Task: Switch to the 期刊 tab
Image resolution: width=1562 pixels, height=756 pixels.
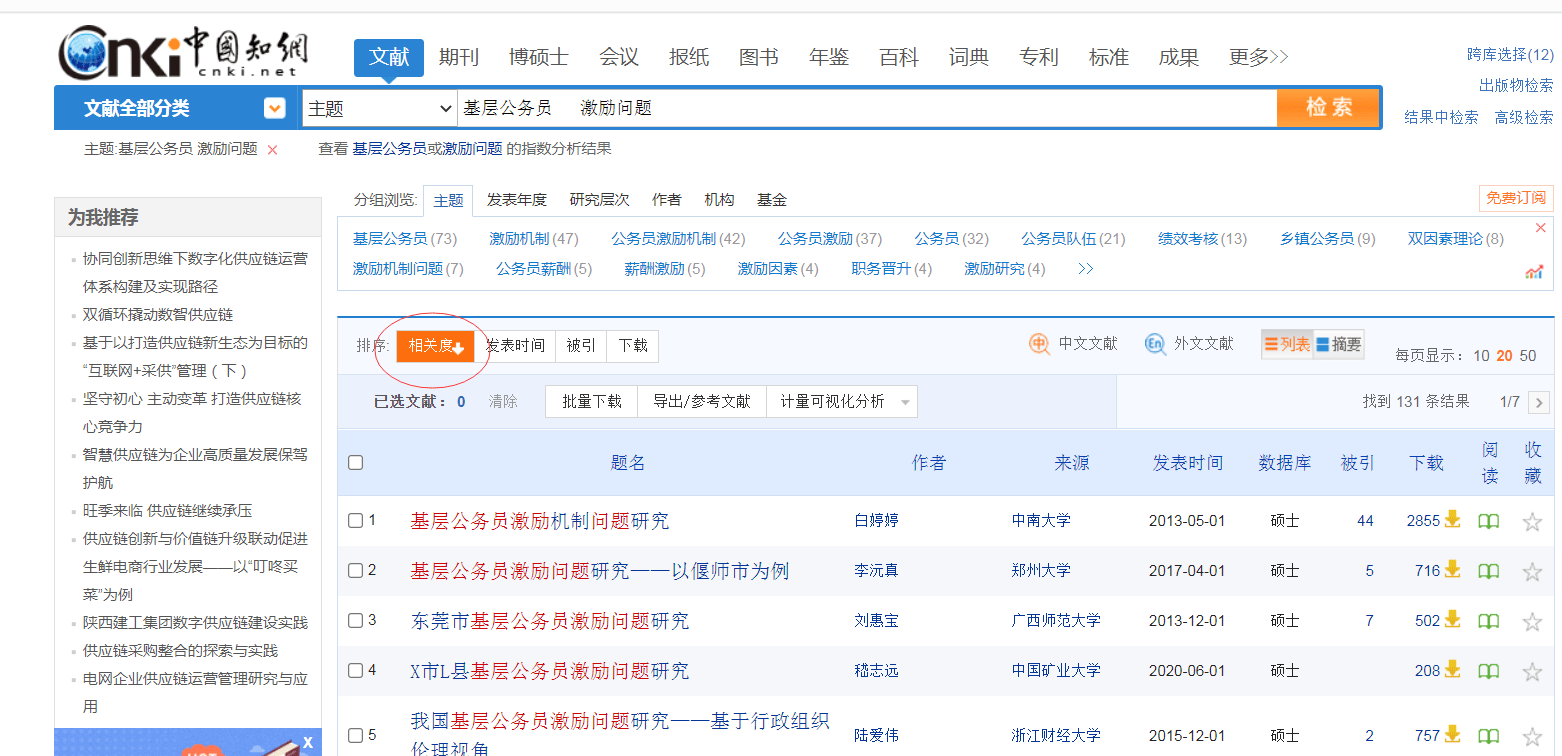Action: [459, 57]
